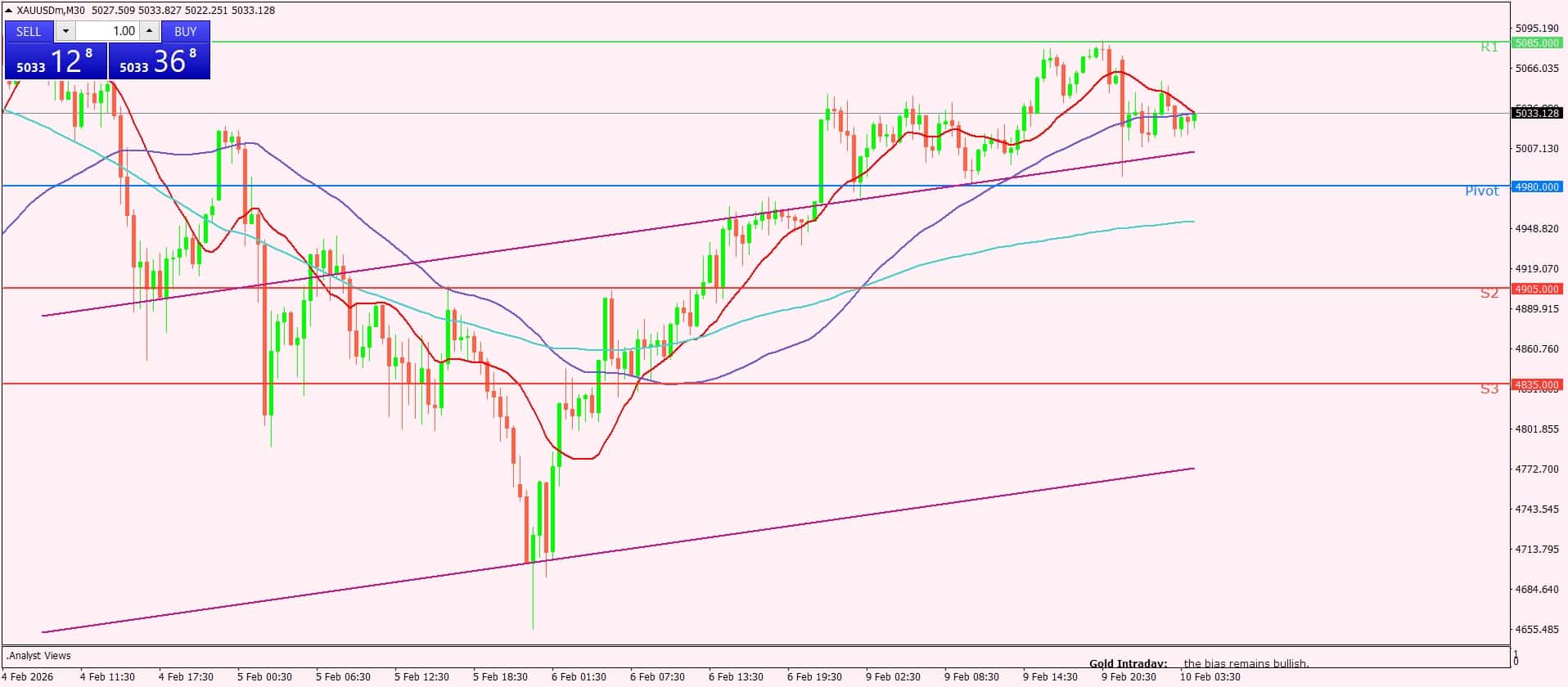
Task: Increase trade volume with the up arrow
Action: point(149,31)
